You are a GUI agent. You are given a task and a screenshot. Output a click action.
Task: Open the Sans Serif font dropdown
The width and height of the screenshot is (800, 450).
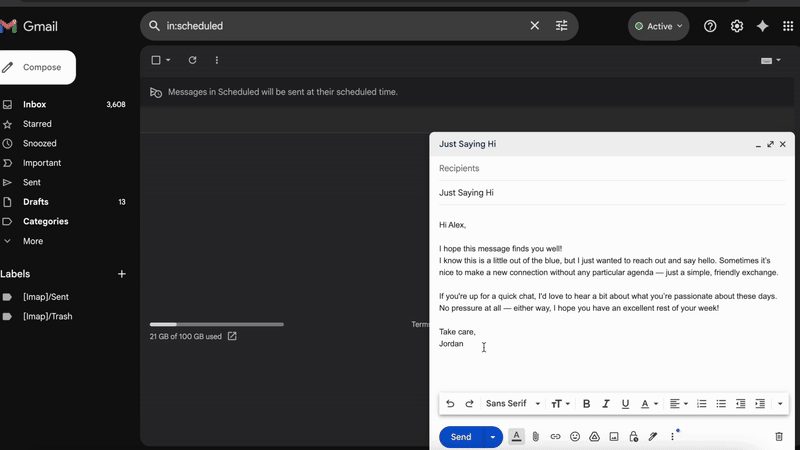[x=512, y=404]
